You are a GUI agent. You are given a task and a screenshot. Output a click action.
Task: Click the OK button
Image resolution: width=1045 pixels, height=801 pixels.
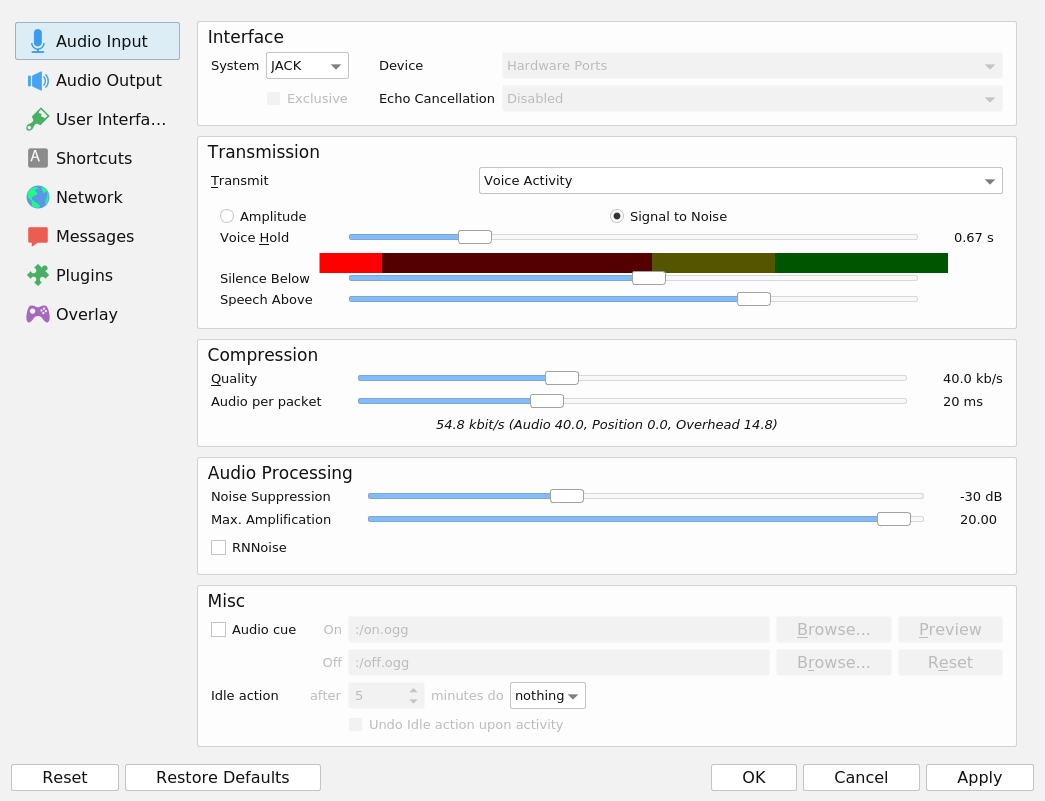tap(753, 777)
